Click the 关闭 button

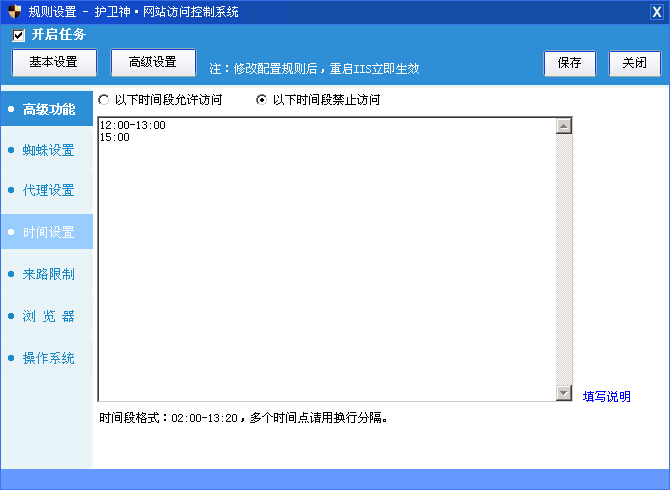coord(635,63)
